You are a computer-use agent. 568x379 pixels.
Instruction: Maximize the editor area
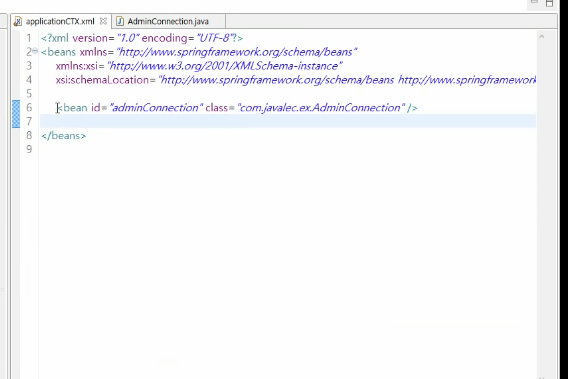[550, 3]
